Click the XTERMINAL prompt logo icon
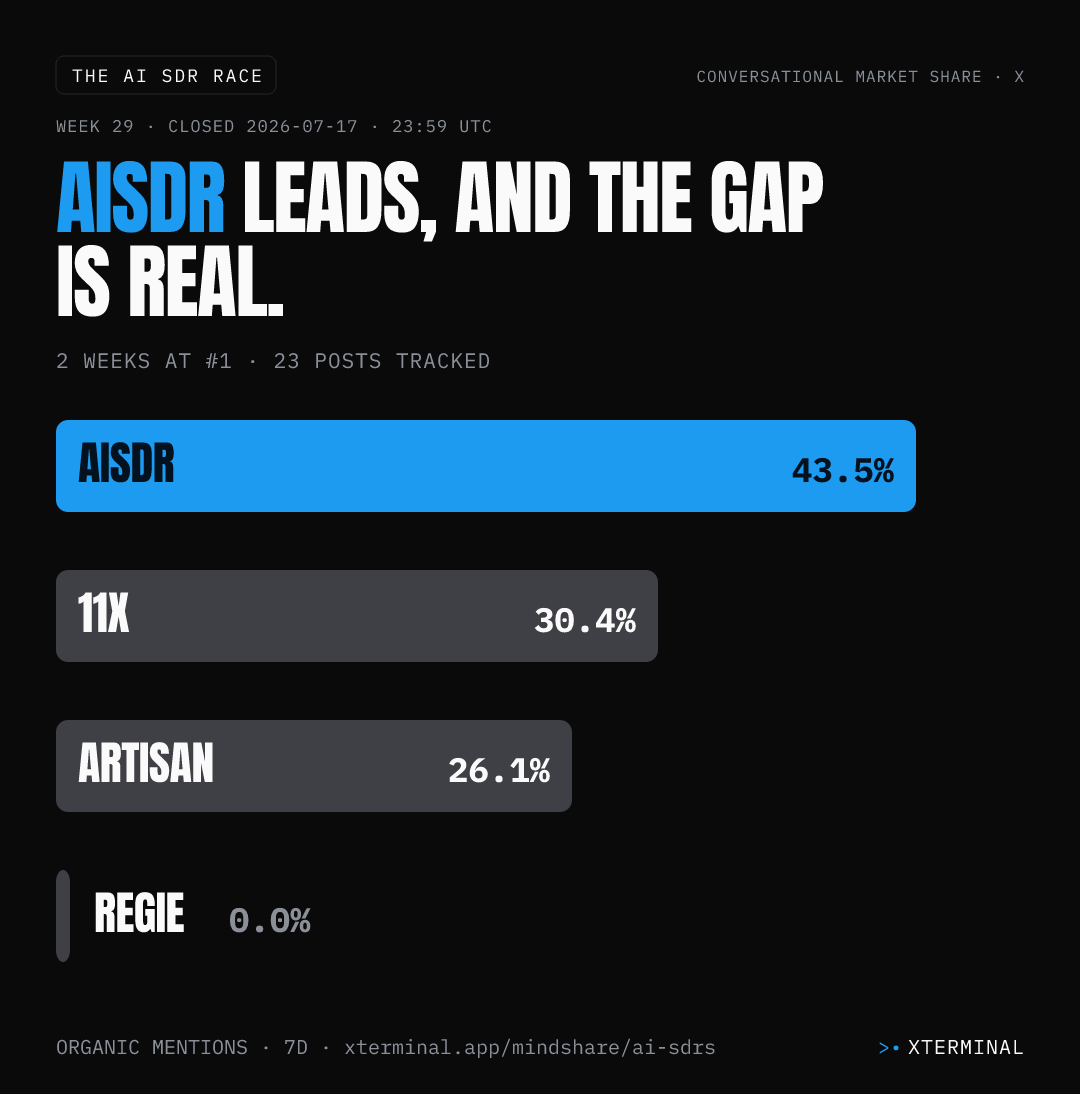This screenshot has width=1080, height=1094. [888, 1047]
